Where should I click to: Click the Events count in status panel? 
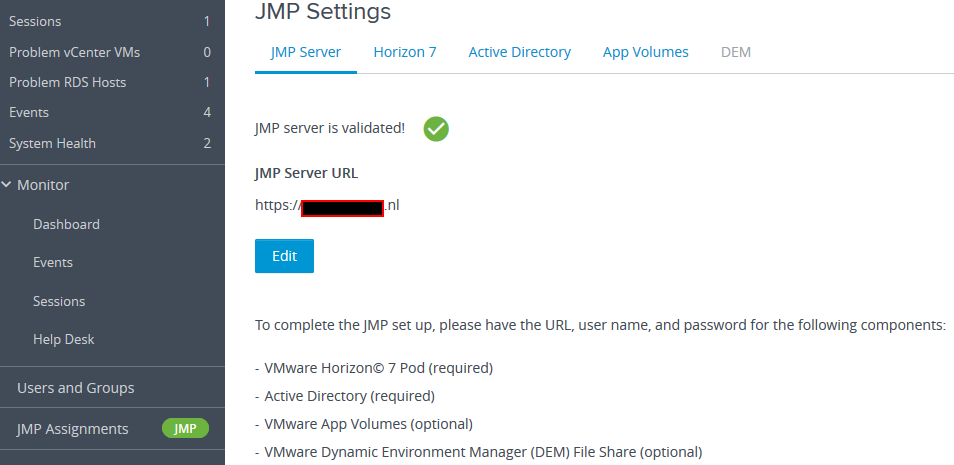[x=207, y=112]
